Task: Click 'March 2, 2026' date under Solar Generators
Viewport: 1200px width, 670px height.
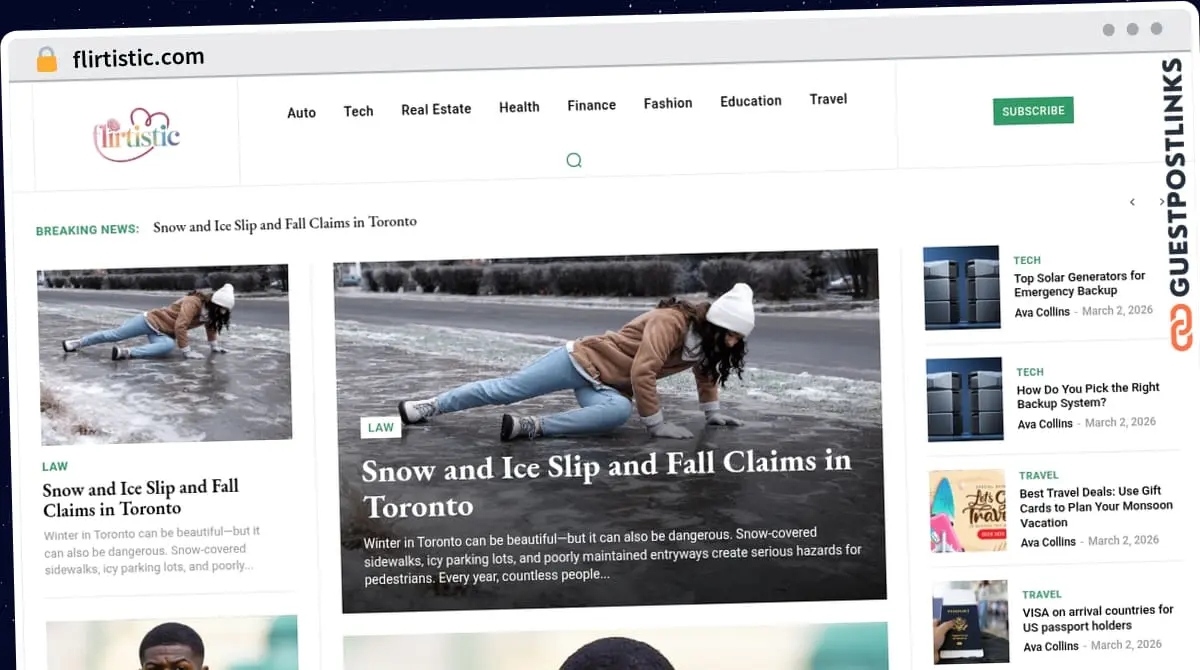Action: click(1117, 310)
